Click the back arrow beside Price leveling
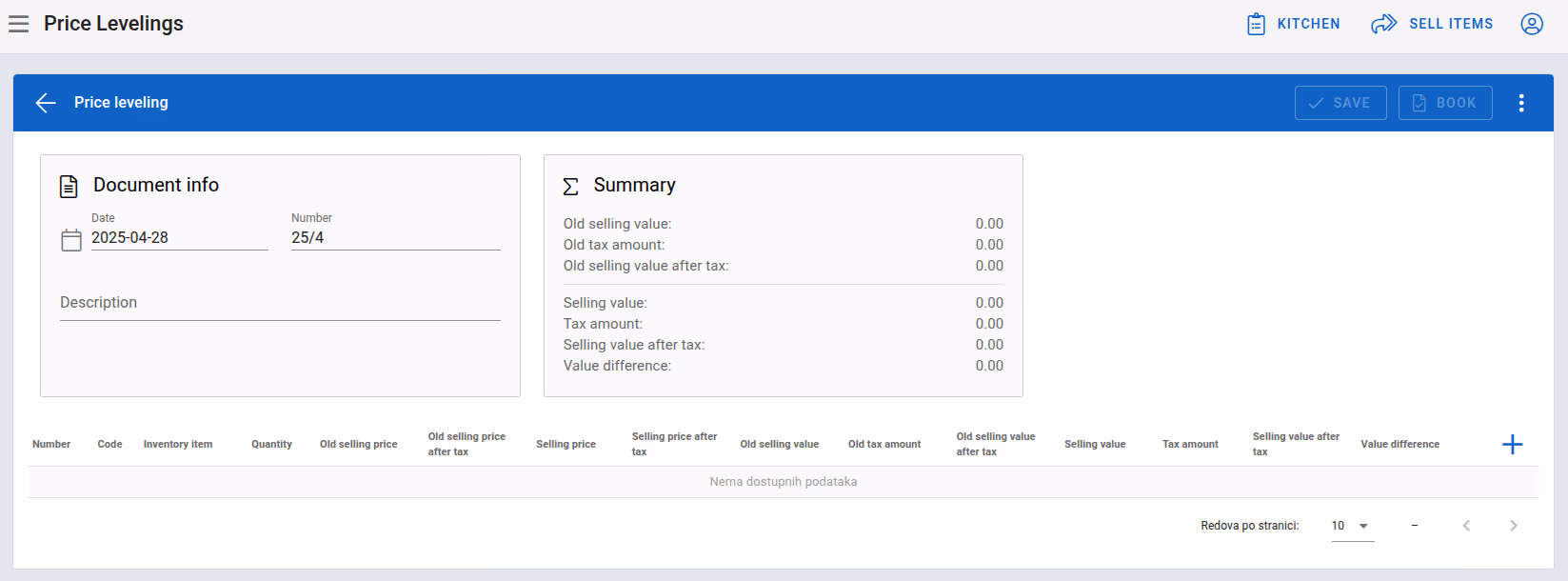1568x581 pixels. [x=46, y=103]
